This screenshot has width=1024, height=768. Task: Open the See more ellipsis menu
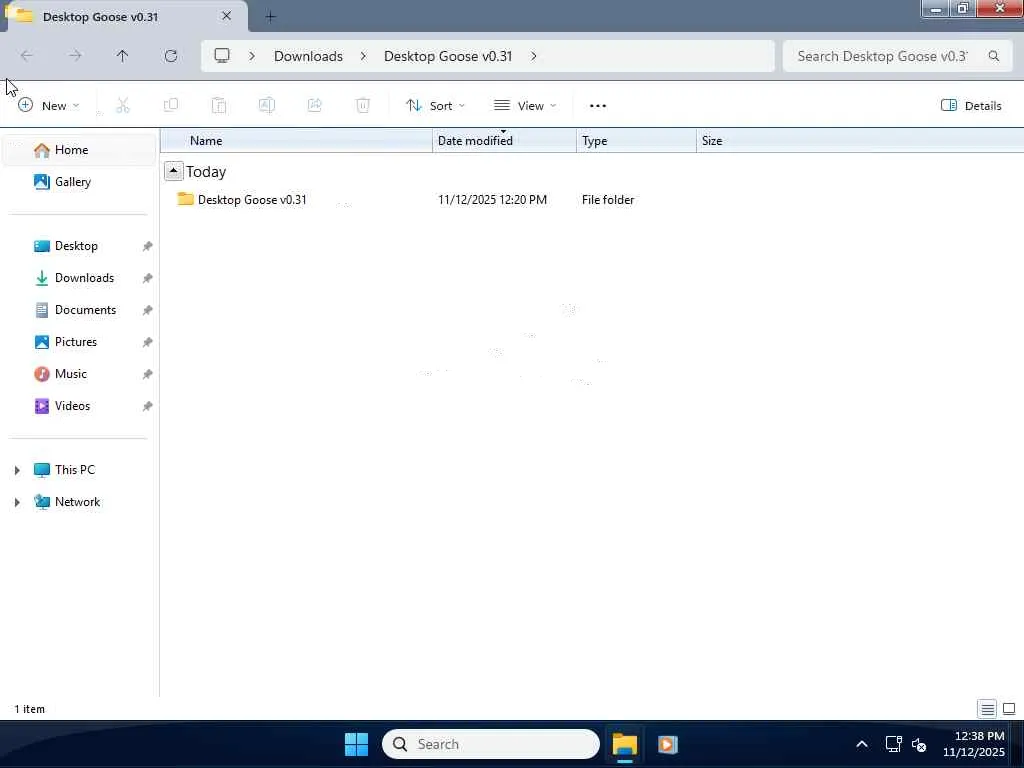point(598,105)
